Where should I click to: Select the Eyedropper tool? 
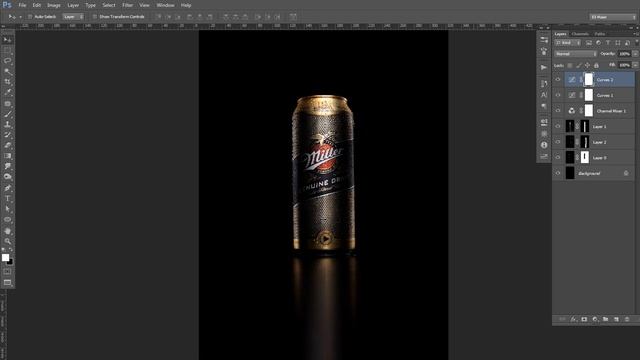pos(7,93)
